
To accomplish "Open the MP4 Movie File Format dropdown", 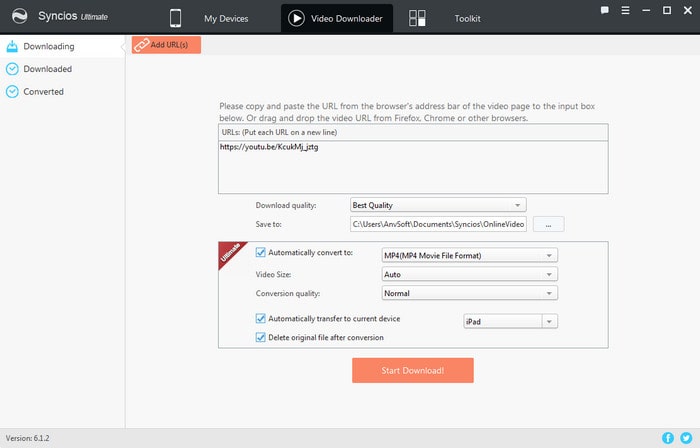I will click(x=470, y=255).
